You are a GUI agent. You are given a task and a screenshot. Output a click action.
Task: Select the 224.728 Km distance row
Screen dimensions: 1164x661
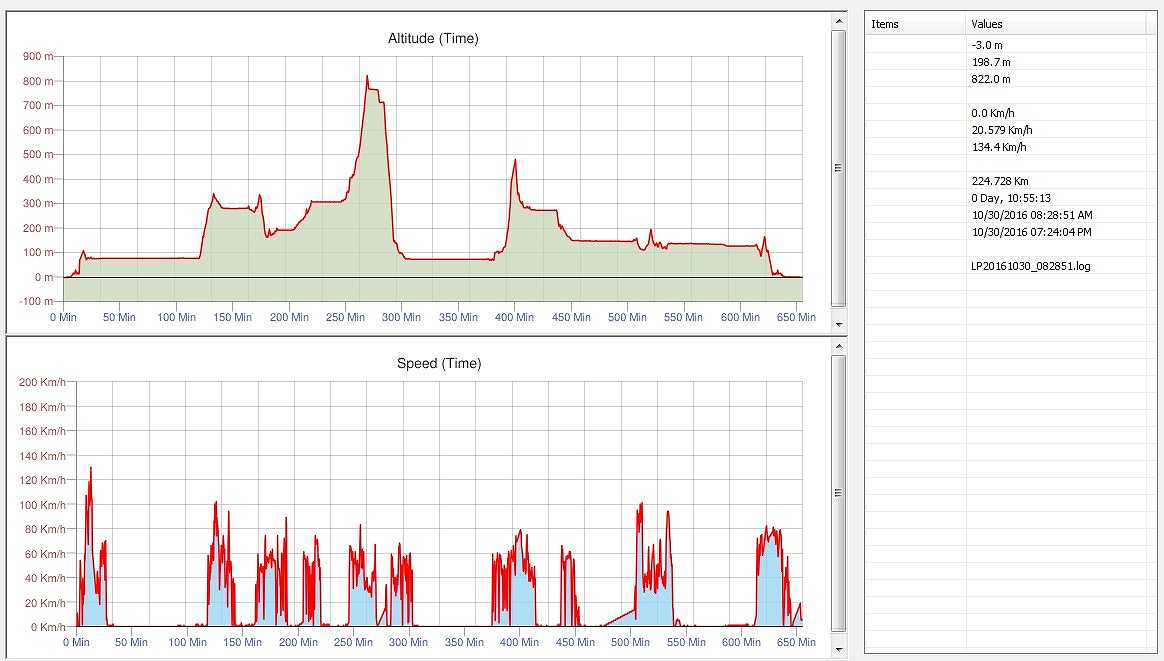[x=1000, y=181]
